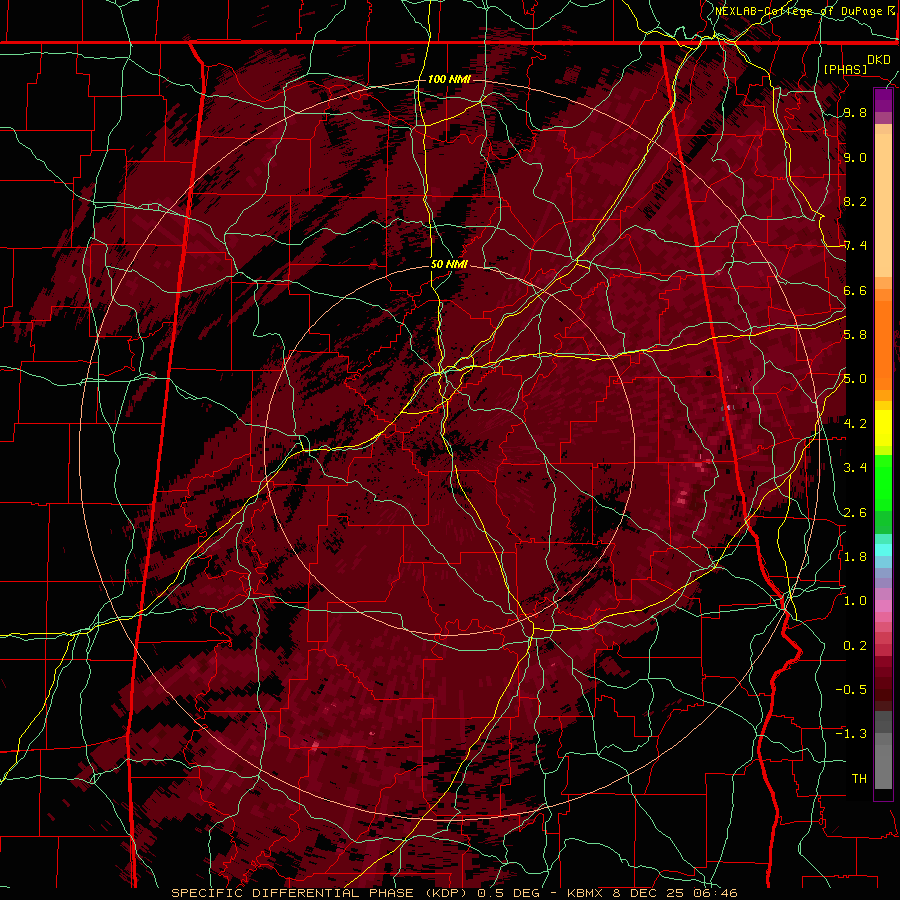Image resolution: width=900 pixels, height=900 pixels.
Task: Click the 1.0 value on the scale
Action: [x=855, y=601]
